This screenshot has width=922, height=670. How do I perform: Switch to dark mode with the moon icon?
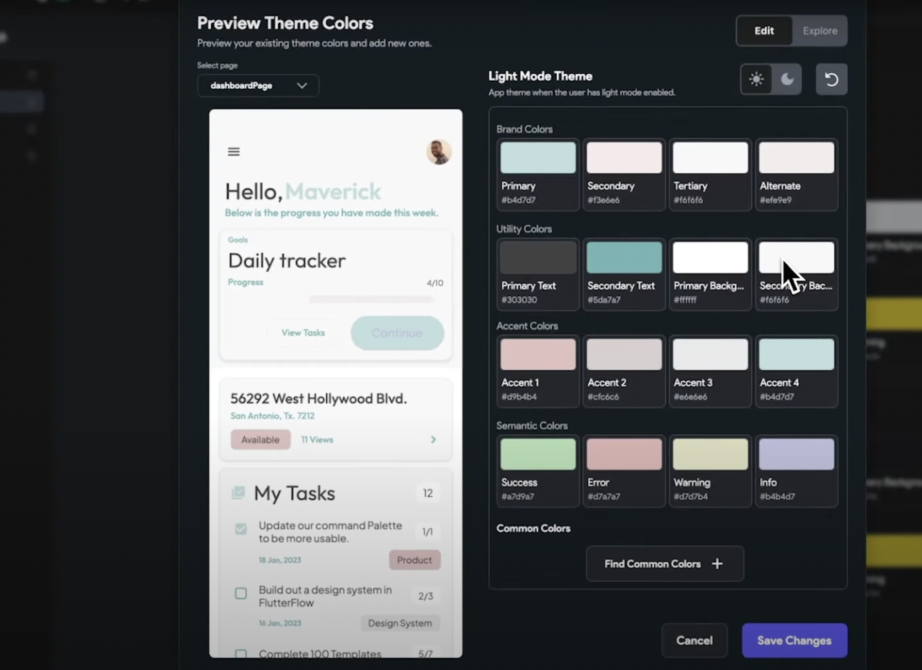pyautogui.click(x=788, y=79)
